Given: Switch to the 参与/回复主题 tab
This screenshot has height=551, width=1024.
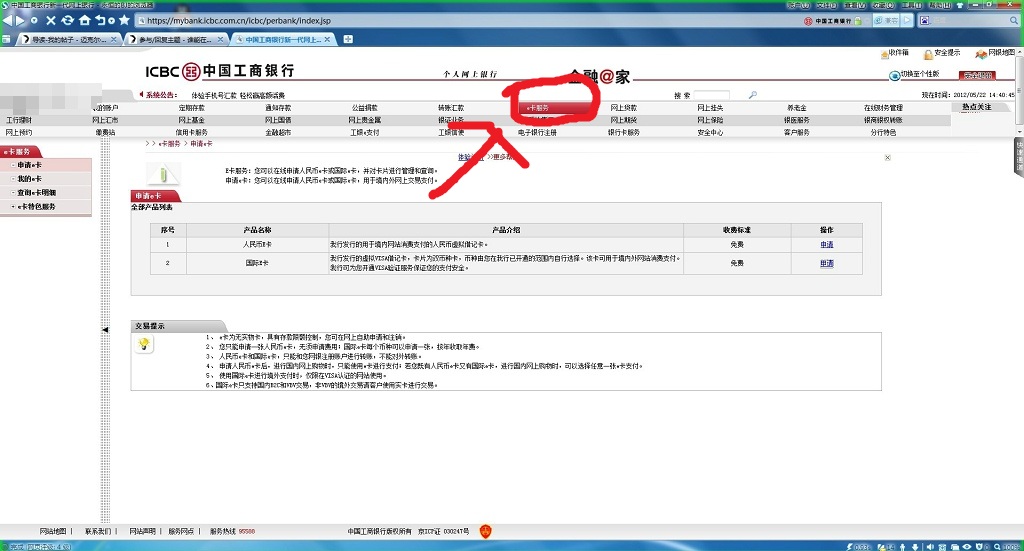Looking at the screenshot, I should click(175, 40).
